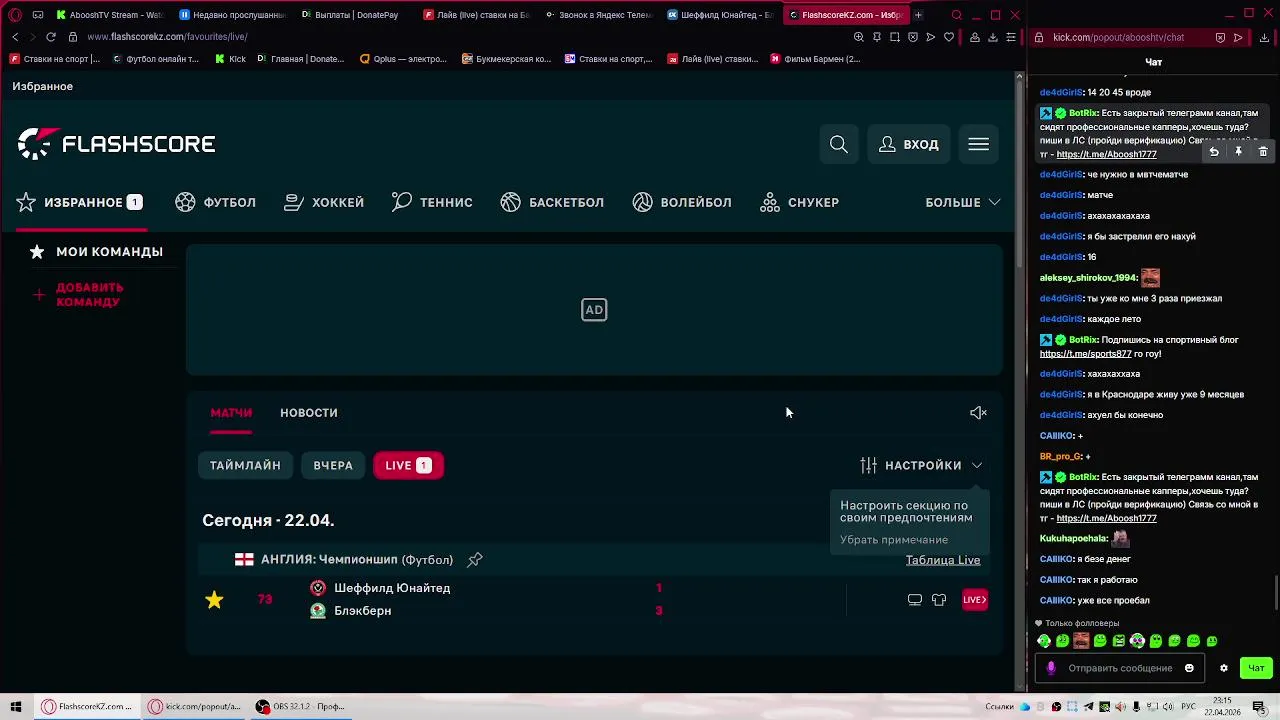Open Букмекерская ко... bookmark
This screenshot has width=1280, height=720.
pyautogui.click(x=506, y=59)
